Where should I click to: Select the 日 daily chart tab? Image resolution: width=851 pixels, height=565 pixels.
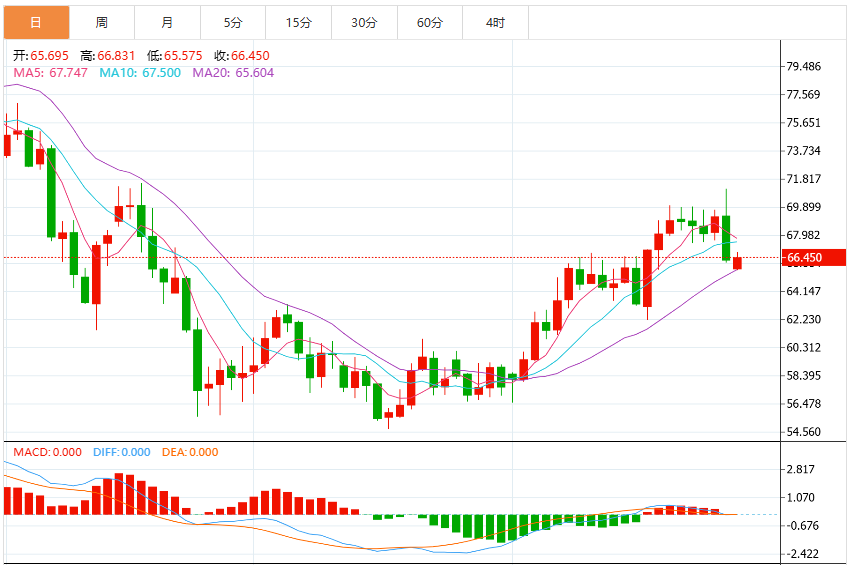[x=36, y=22]
